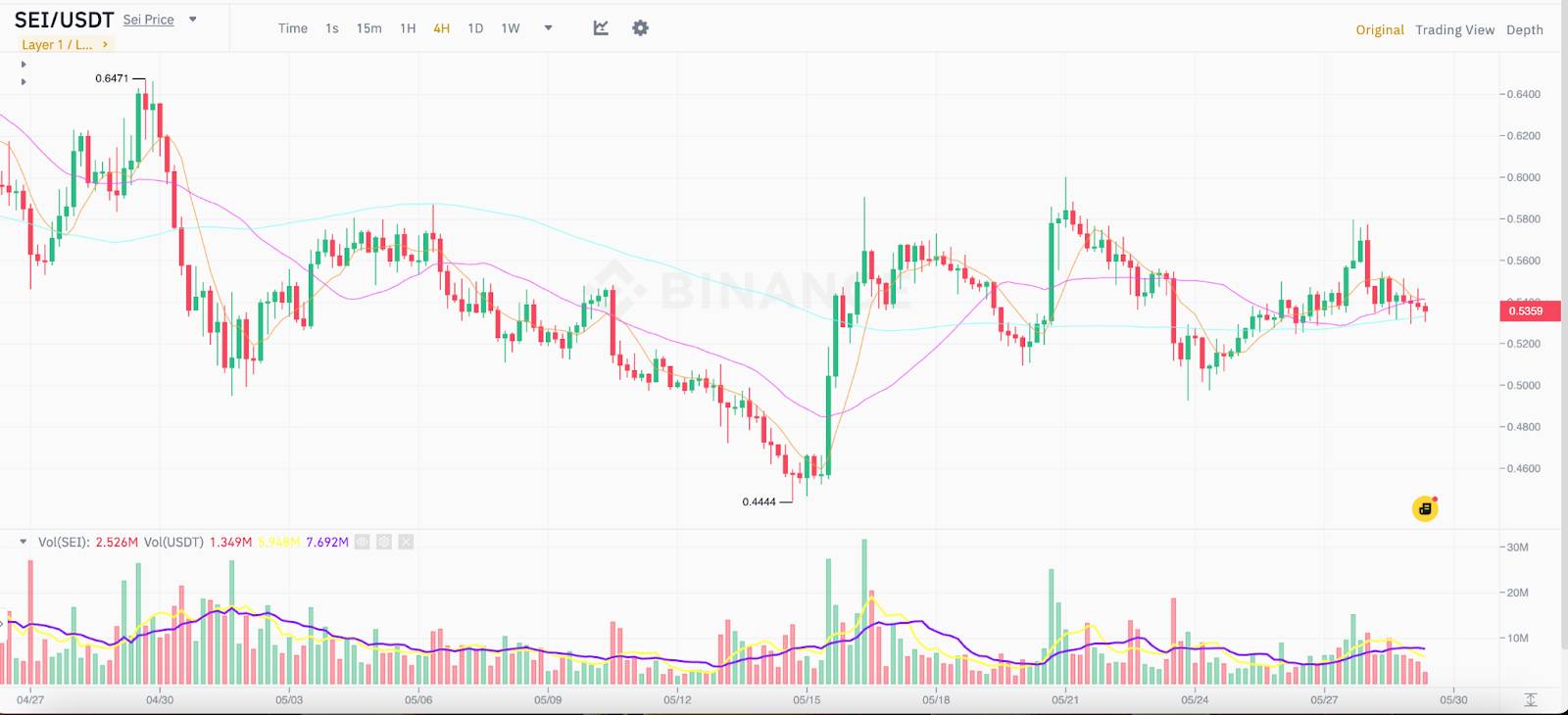The image size is (1568, 715).
Task: Click the yellow floating widget icon on chart
Action: tap(1425, 508)
